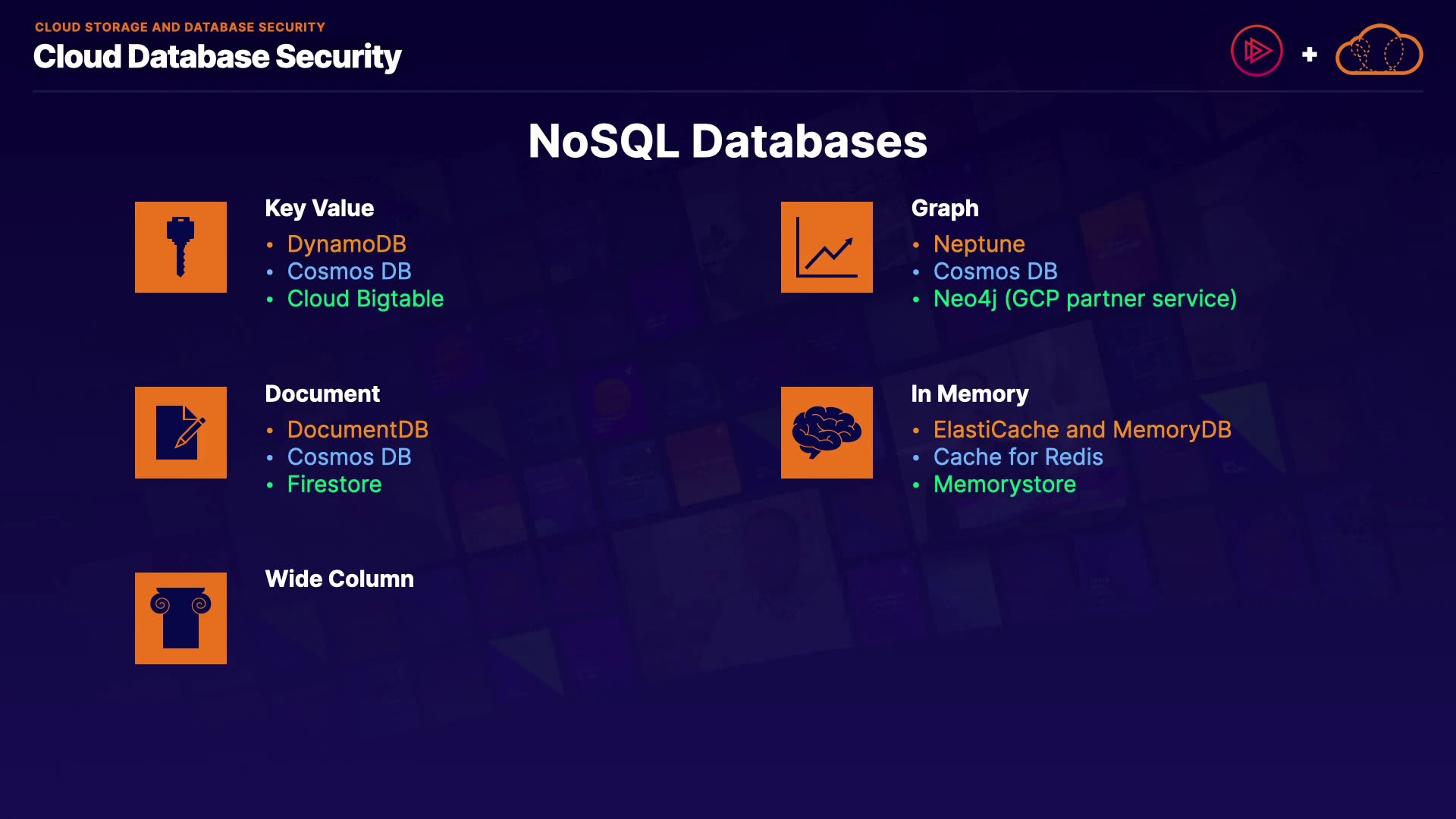The image size is (1456, 819).
Task: Click the Memorystore entry
Action: 1004,485
